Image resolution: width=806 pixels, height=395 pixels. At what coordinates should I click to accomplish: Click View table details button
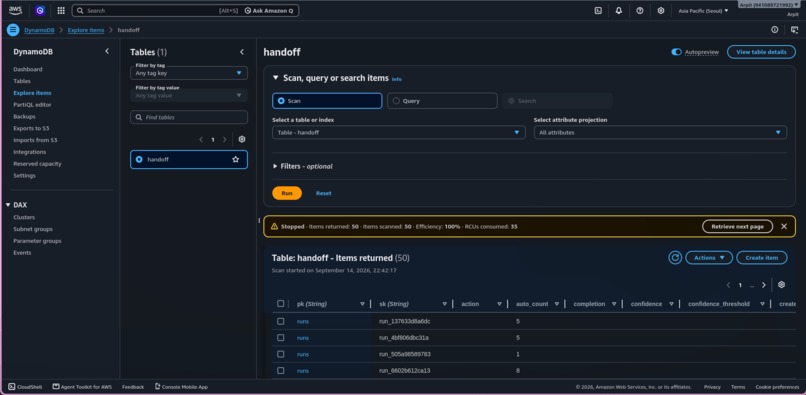point(761,52)
